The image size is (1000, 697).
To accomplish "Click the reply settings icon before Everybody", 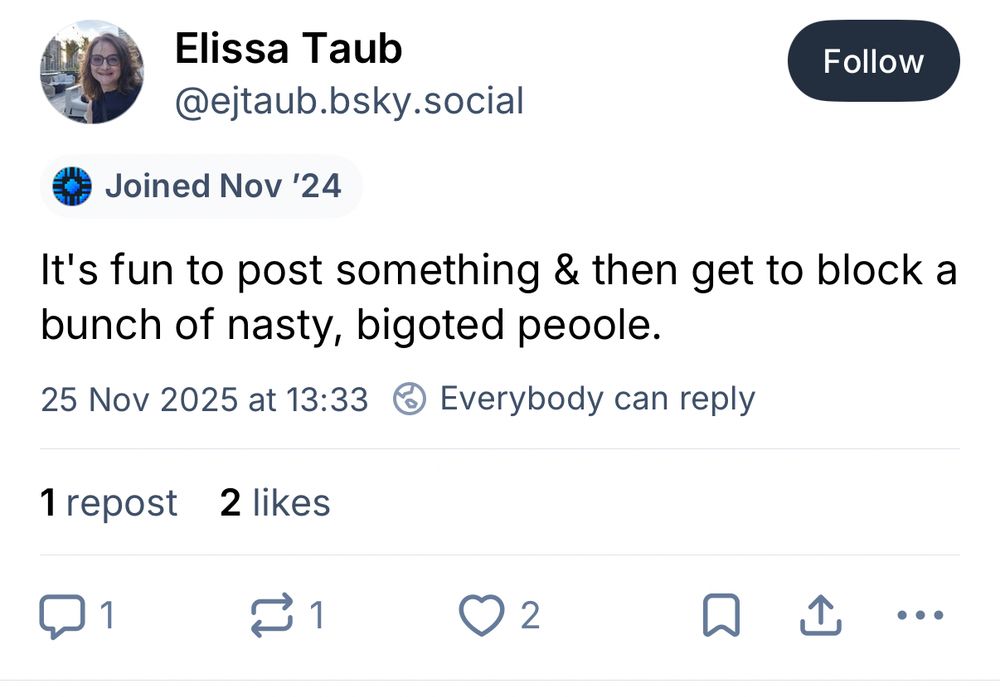I will tap(410, 400).
